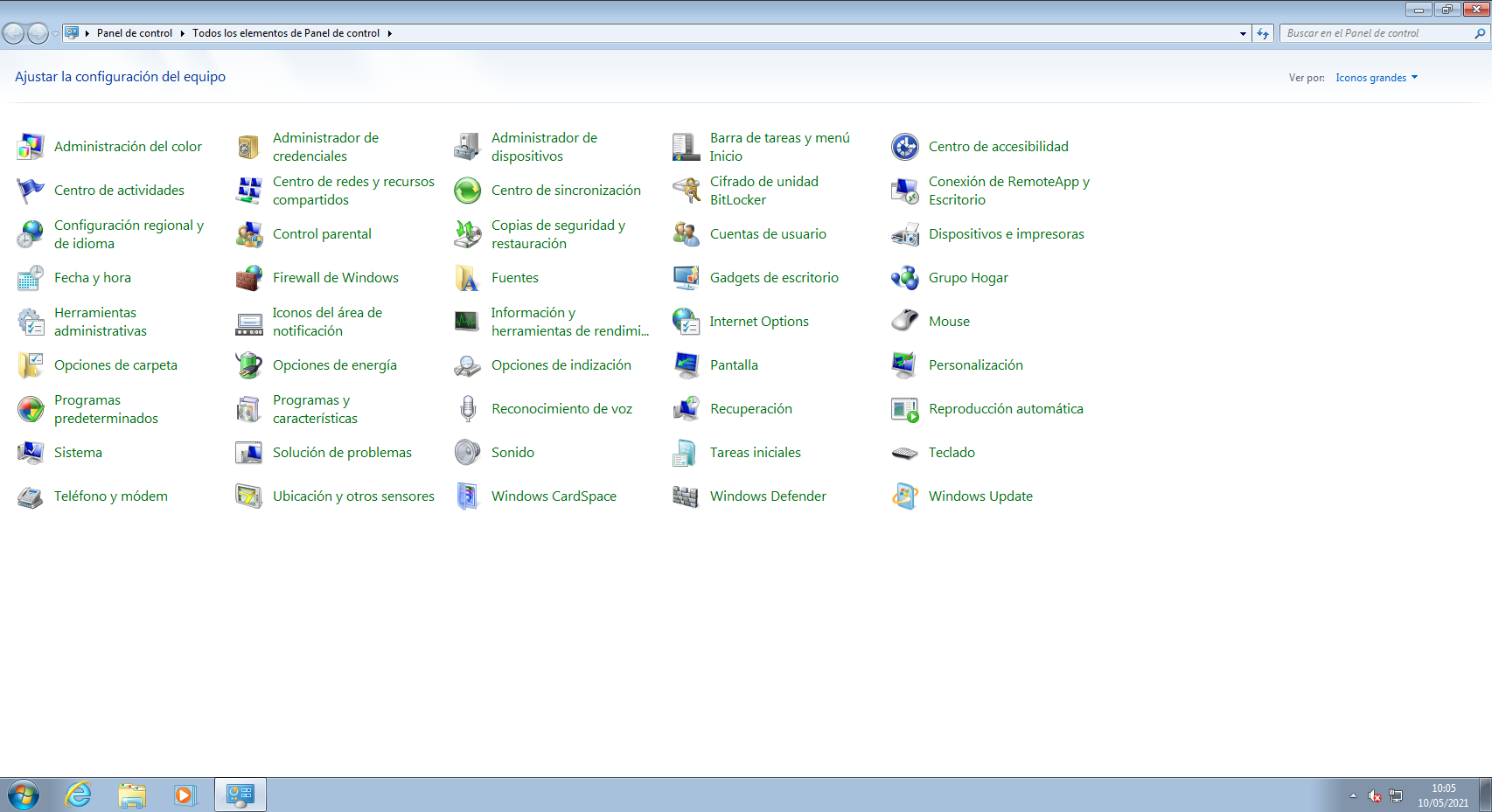The image size is (1492, 812).
Task: Click the Windows Update icon
Action: [905, 496]
